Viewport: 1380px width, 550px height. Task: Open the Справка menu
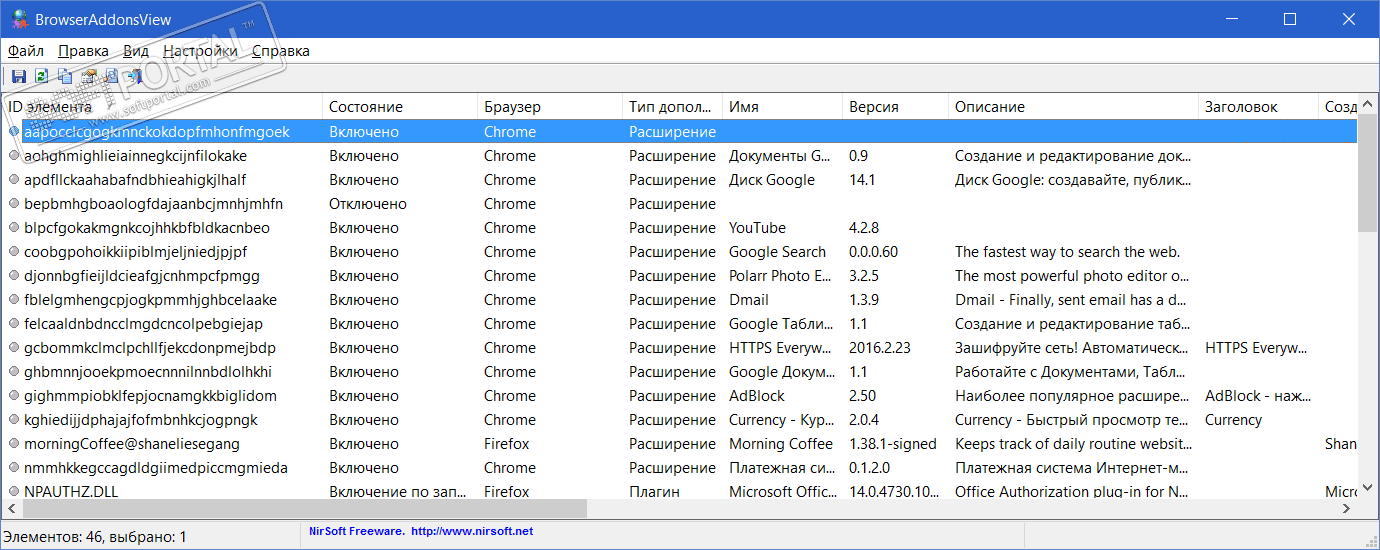pos(281,51)
